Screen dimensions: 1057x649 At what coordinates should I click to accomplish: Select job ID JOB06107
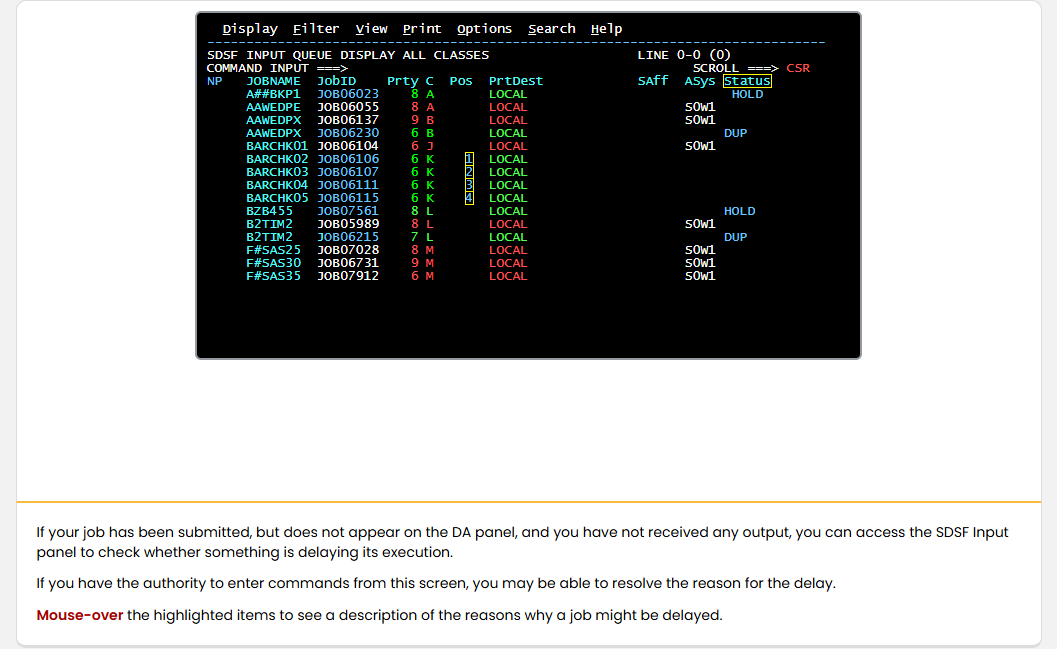pyautogui.click(x=348, y=172)
